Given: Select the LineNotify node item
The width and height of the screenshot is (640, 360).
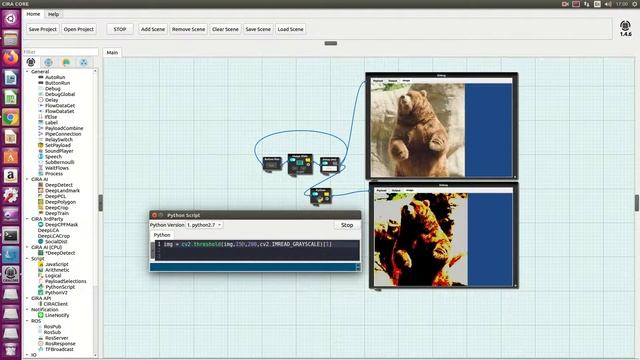Looking at the screenshot, I should (x=53, y=316).
